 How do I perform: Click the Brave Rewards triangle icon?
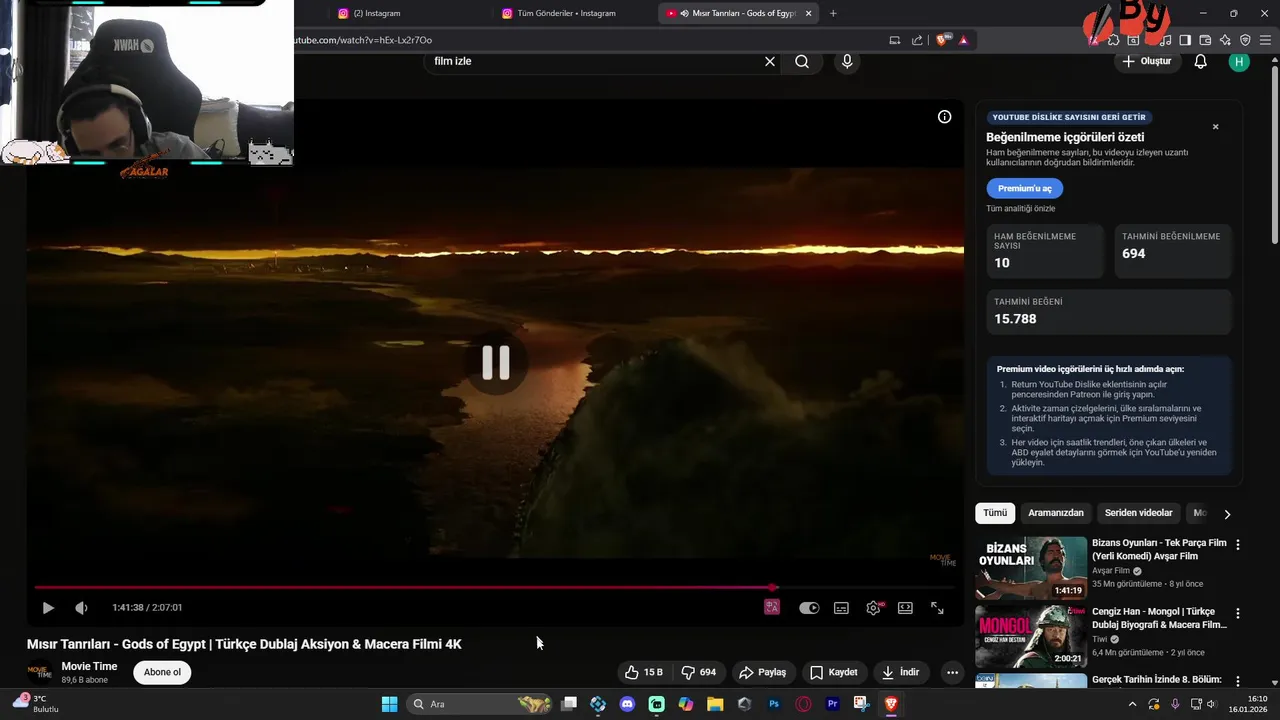pyautogui.click(x=963, y=40)
